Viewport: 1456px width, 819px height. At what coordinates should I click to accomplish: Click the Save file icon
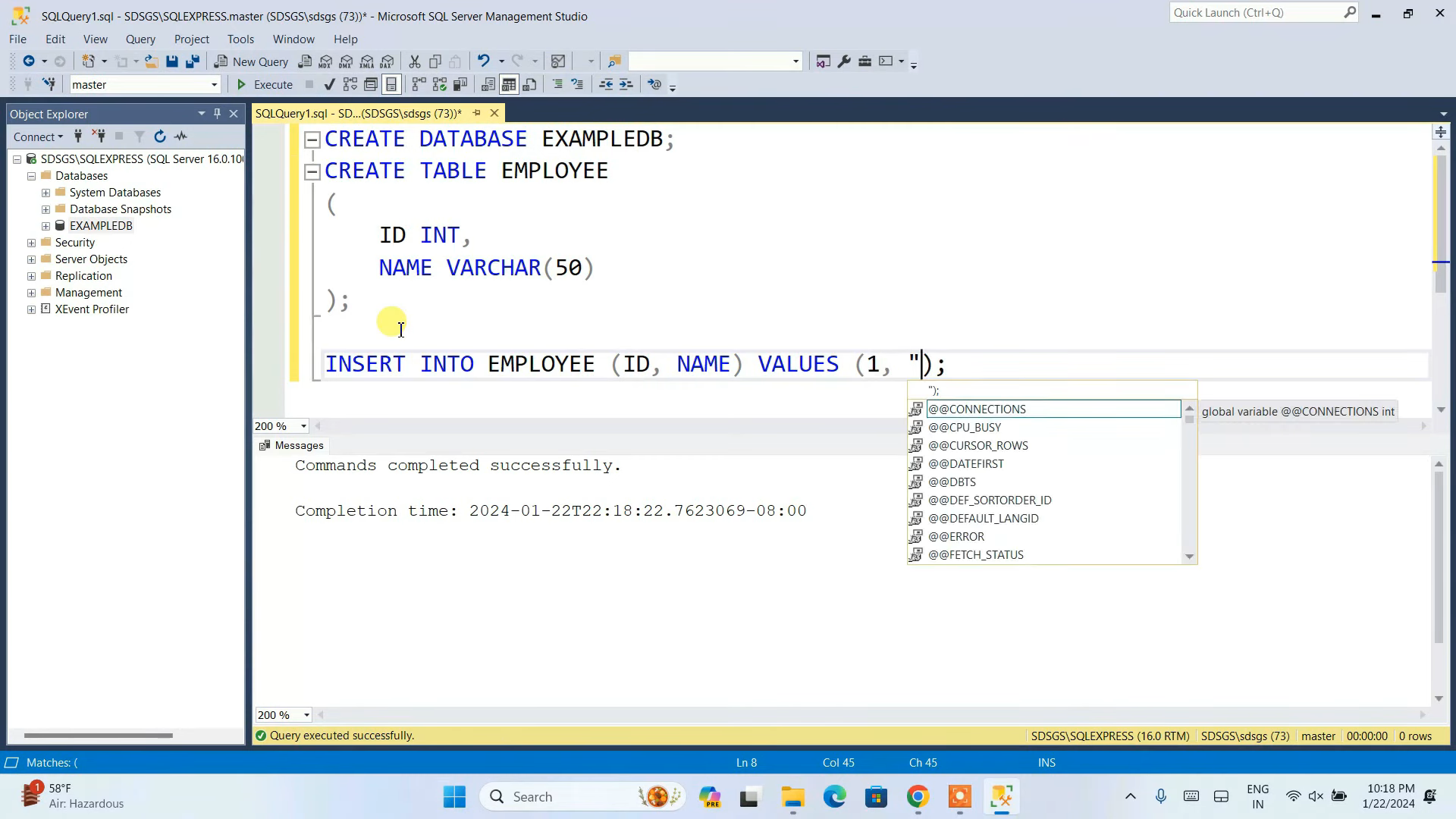point(172,61)
